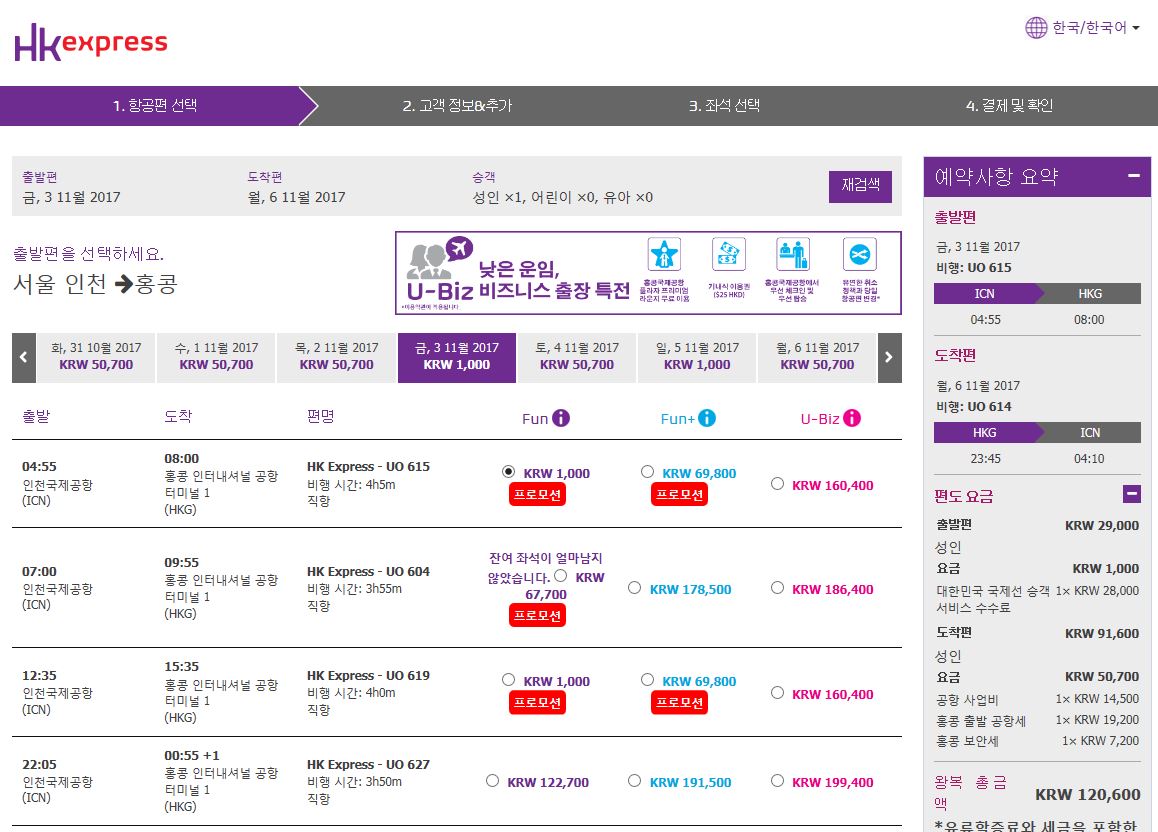
Task: Click the 재검색 button
Action: coord(860,186)
